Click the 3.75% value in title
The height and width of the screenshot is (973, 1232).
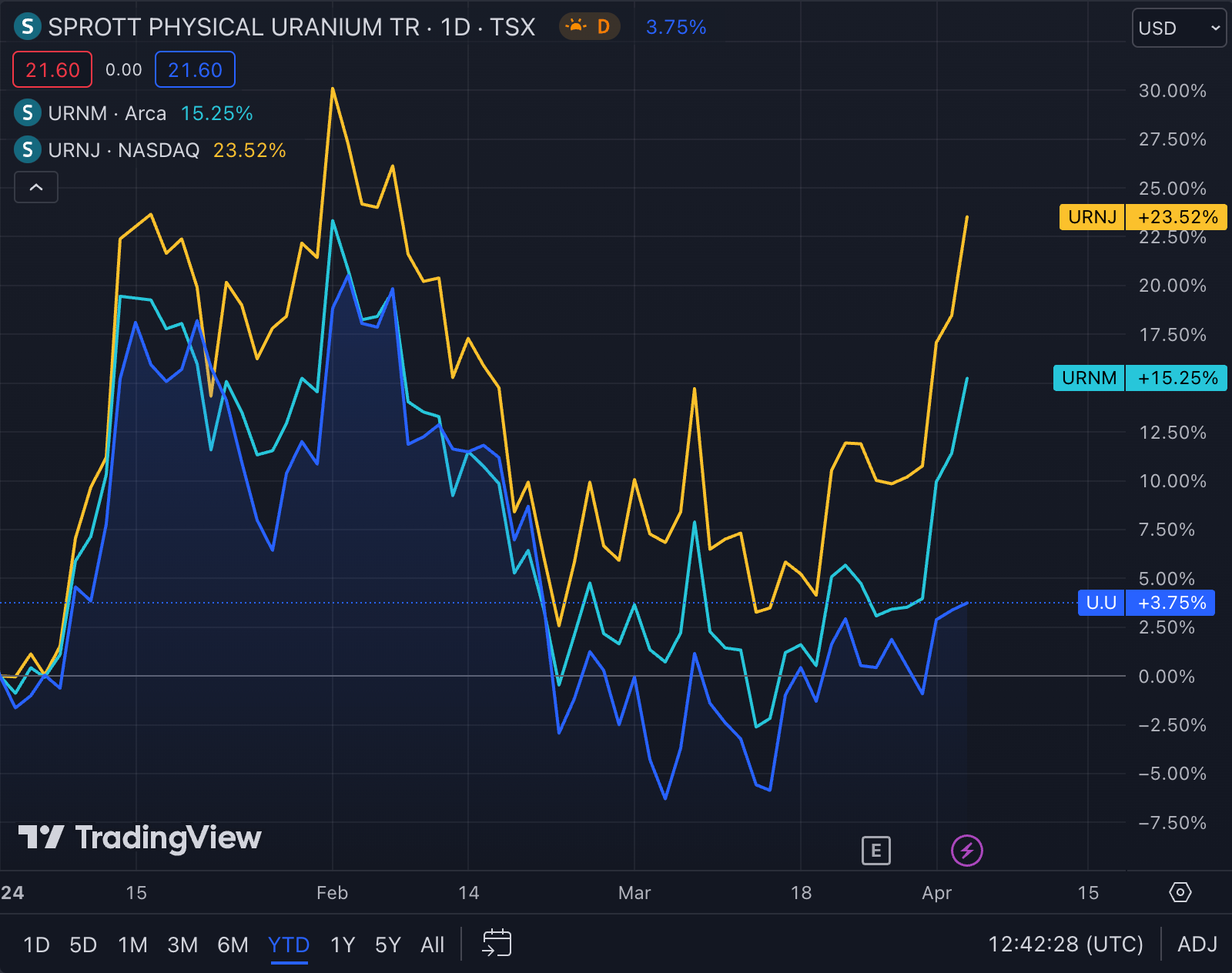(x=676, y=27)
